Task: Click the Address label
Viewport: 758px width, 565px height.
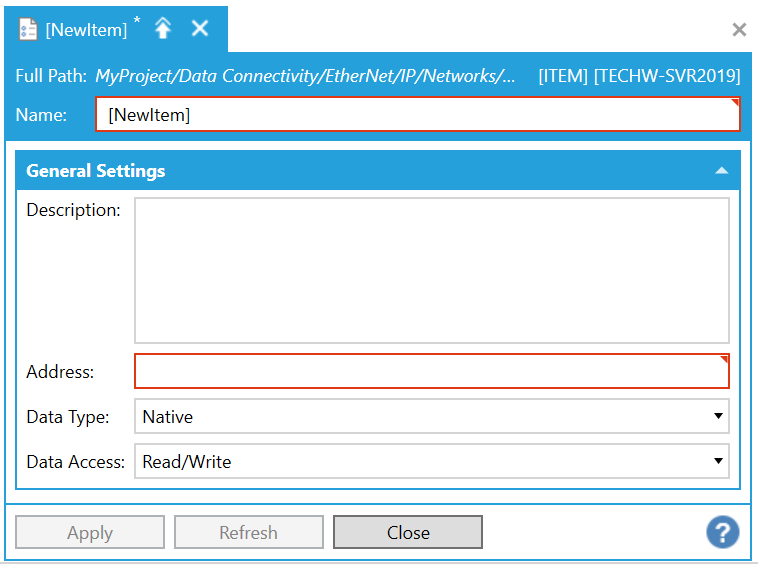Action: tap(60, 372)
